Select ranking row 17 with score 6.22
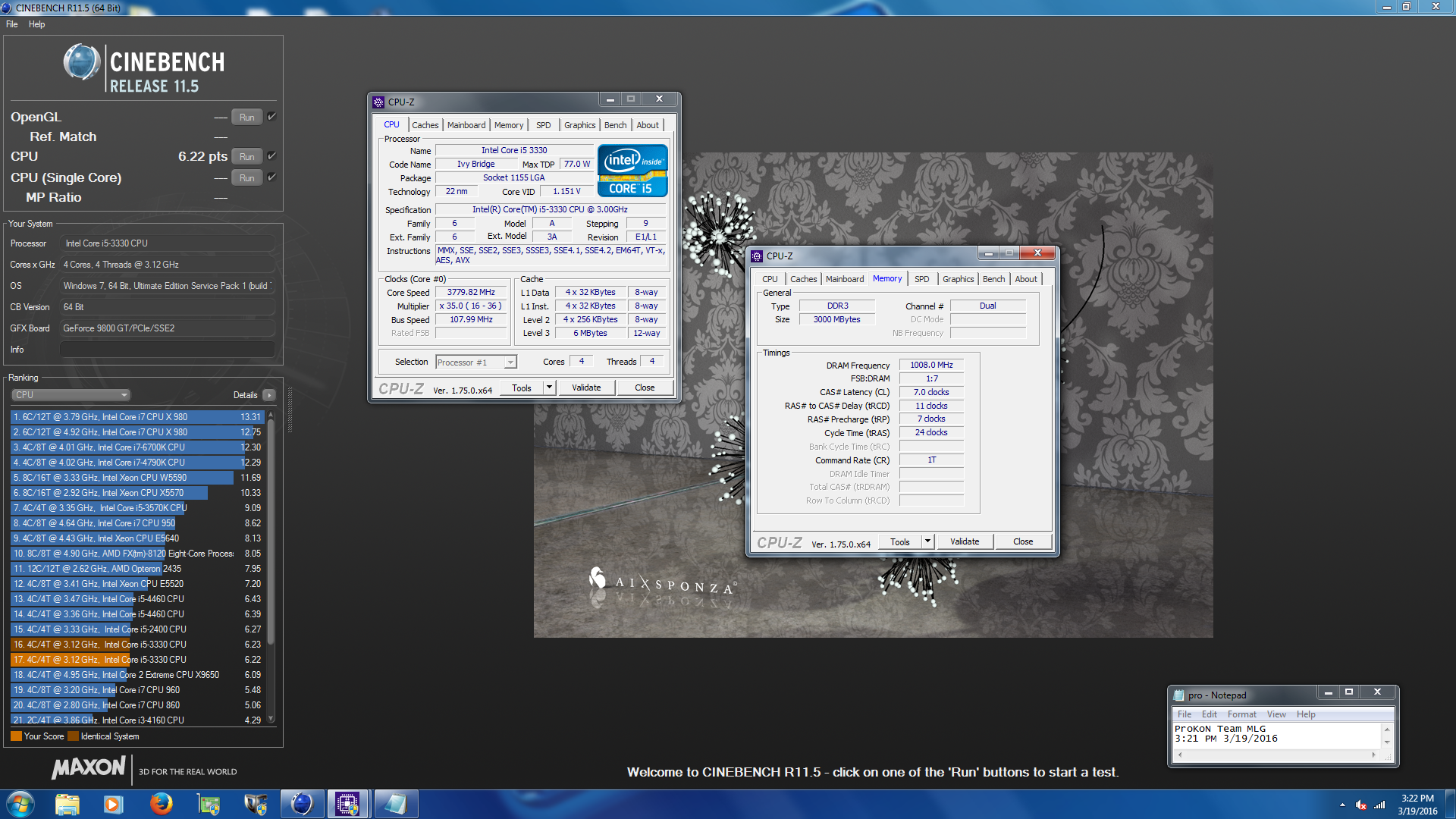The height and width of the screenshot is (819, 1456). click(136, 660)
